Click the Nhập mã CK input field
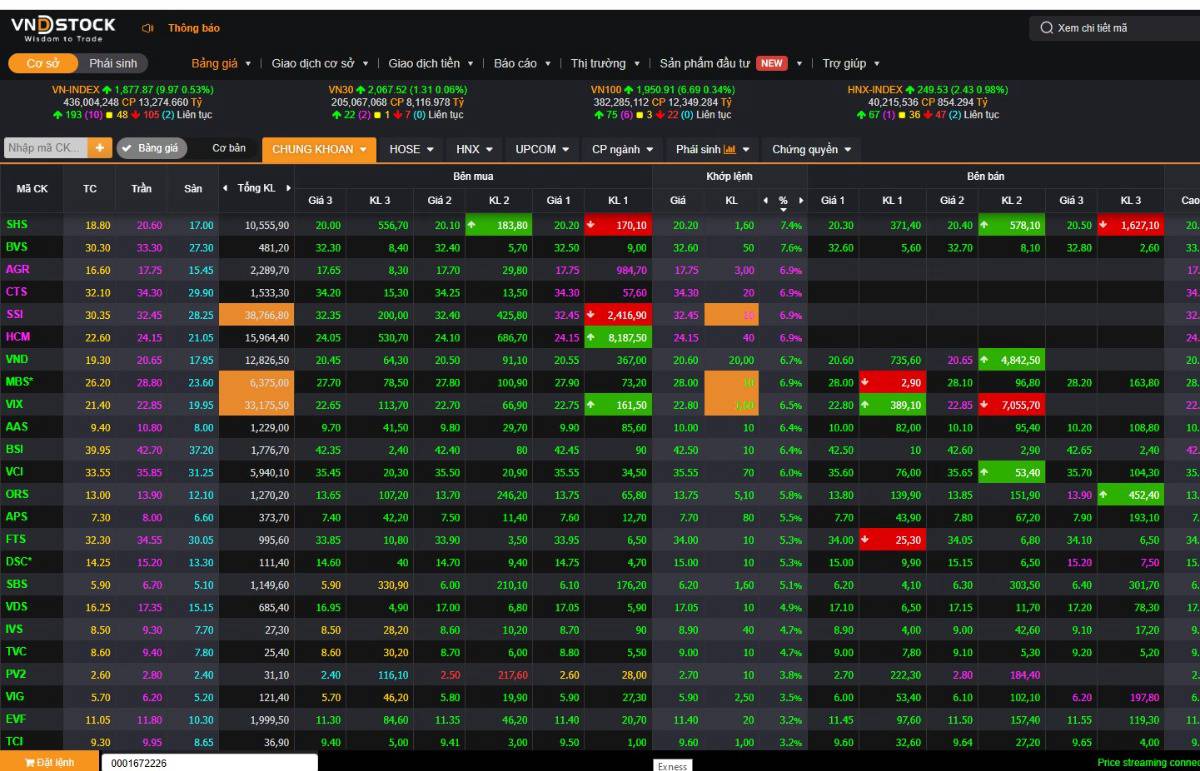Image resolution: width=1200 pixels, height=771 pixels. [x=46, y=148]
